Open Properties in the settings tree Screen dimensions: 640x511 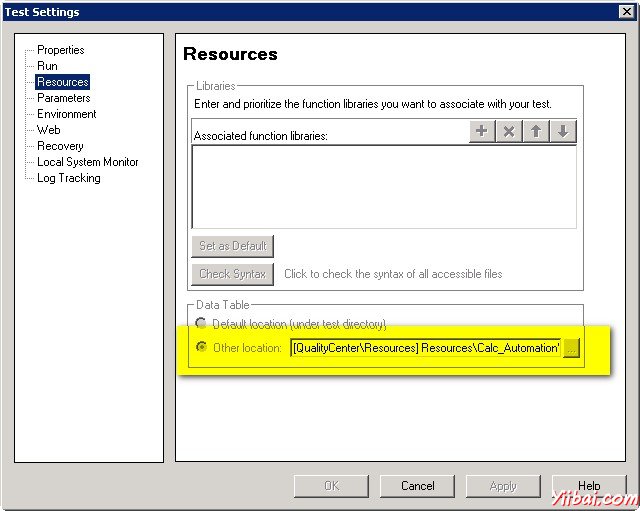pyautogui.click(x=60, y=50)
